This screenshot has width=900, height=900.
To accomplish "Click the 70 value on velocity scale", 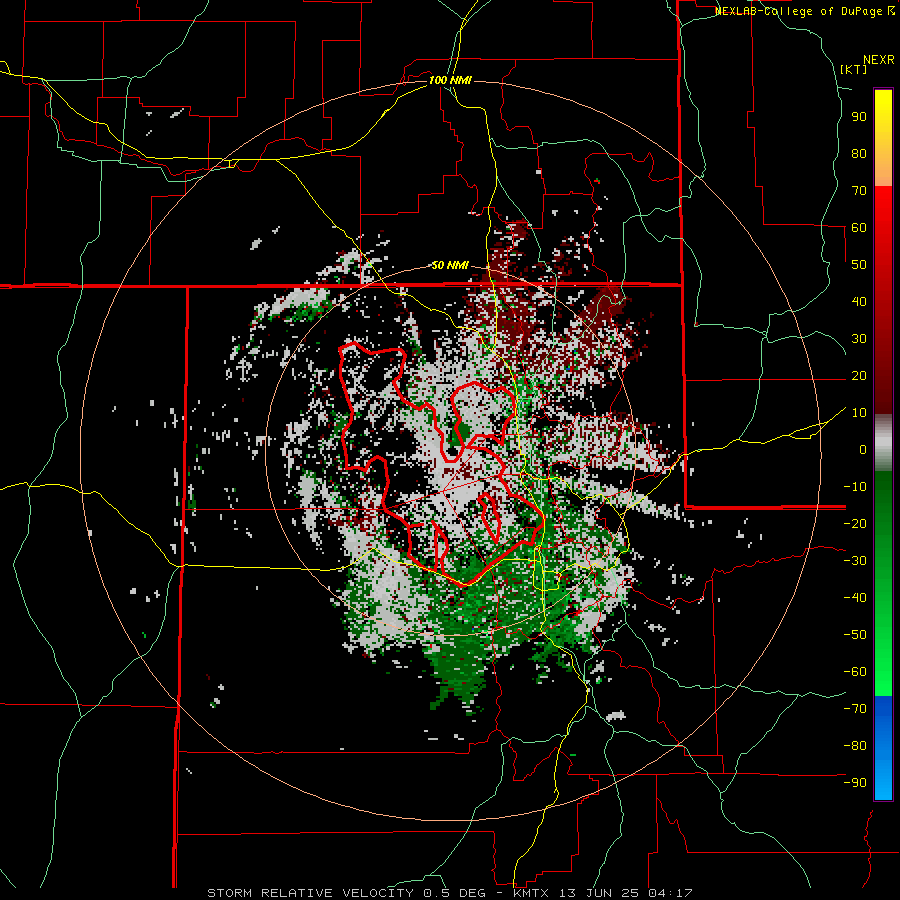I will (859, 191).
